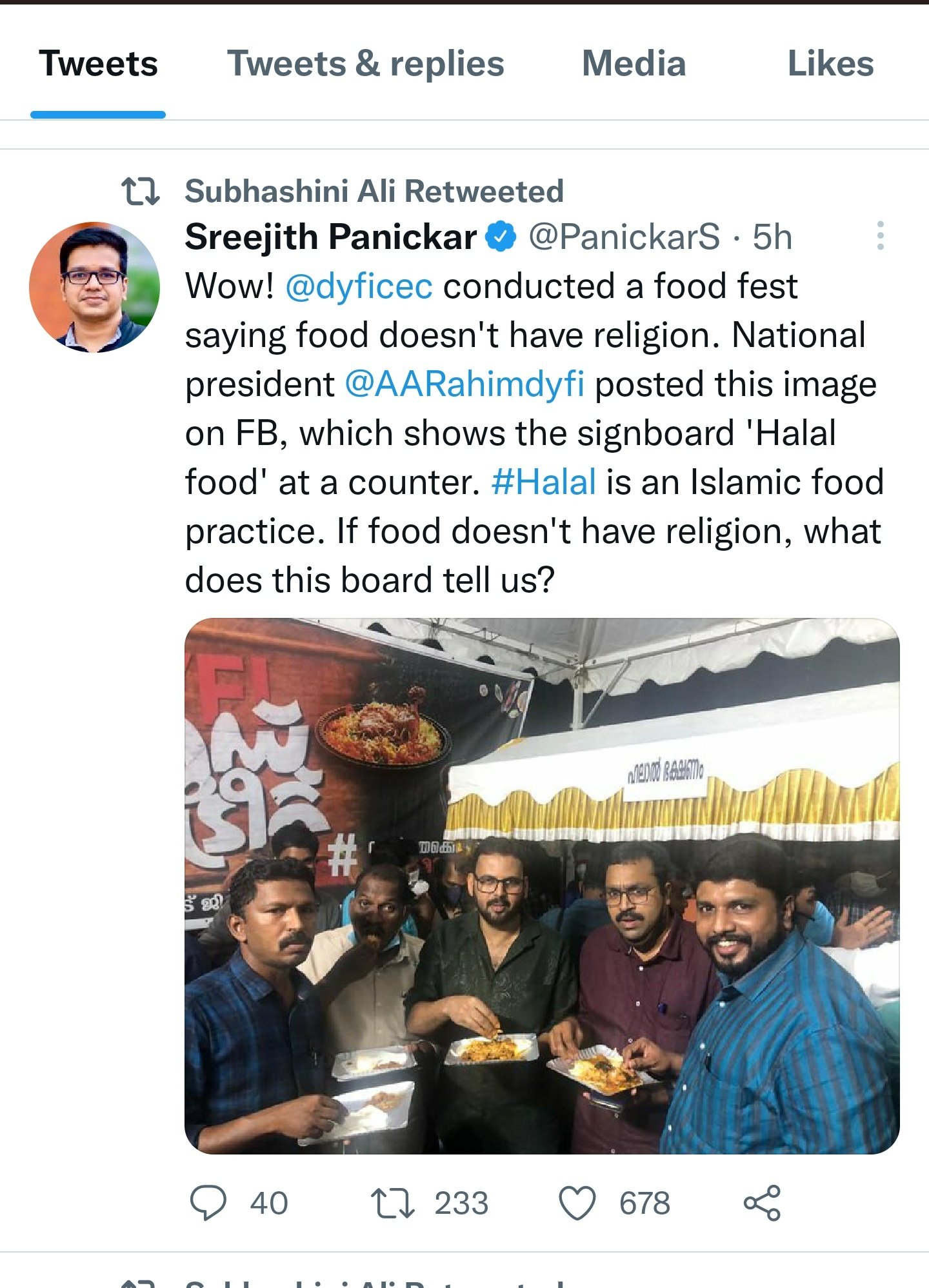The image size is (929, 1288).
Task: Open the @AARahimdyfi profile mention
Action: [464, 384]
